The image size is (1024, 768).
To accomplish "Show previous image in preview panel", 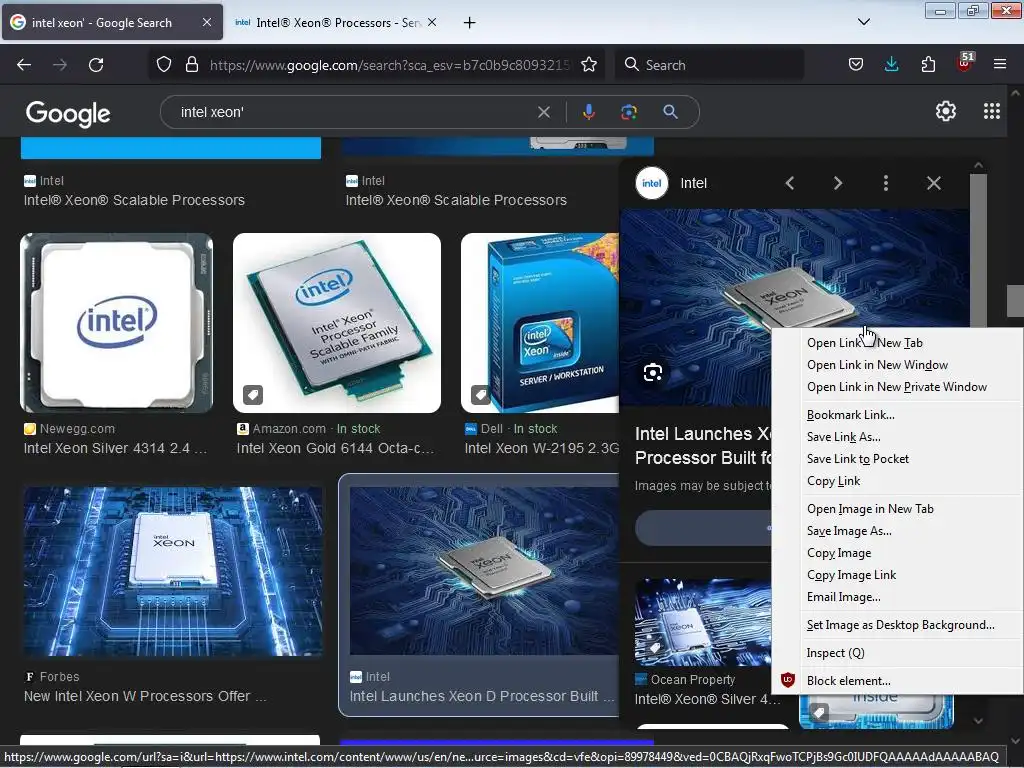I will pyautogui.click(x=790, y=184).
